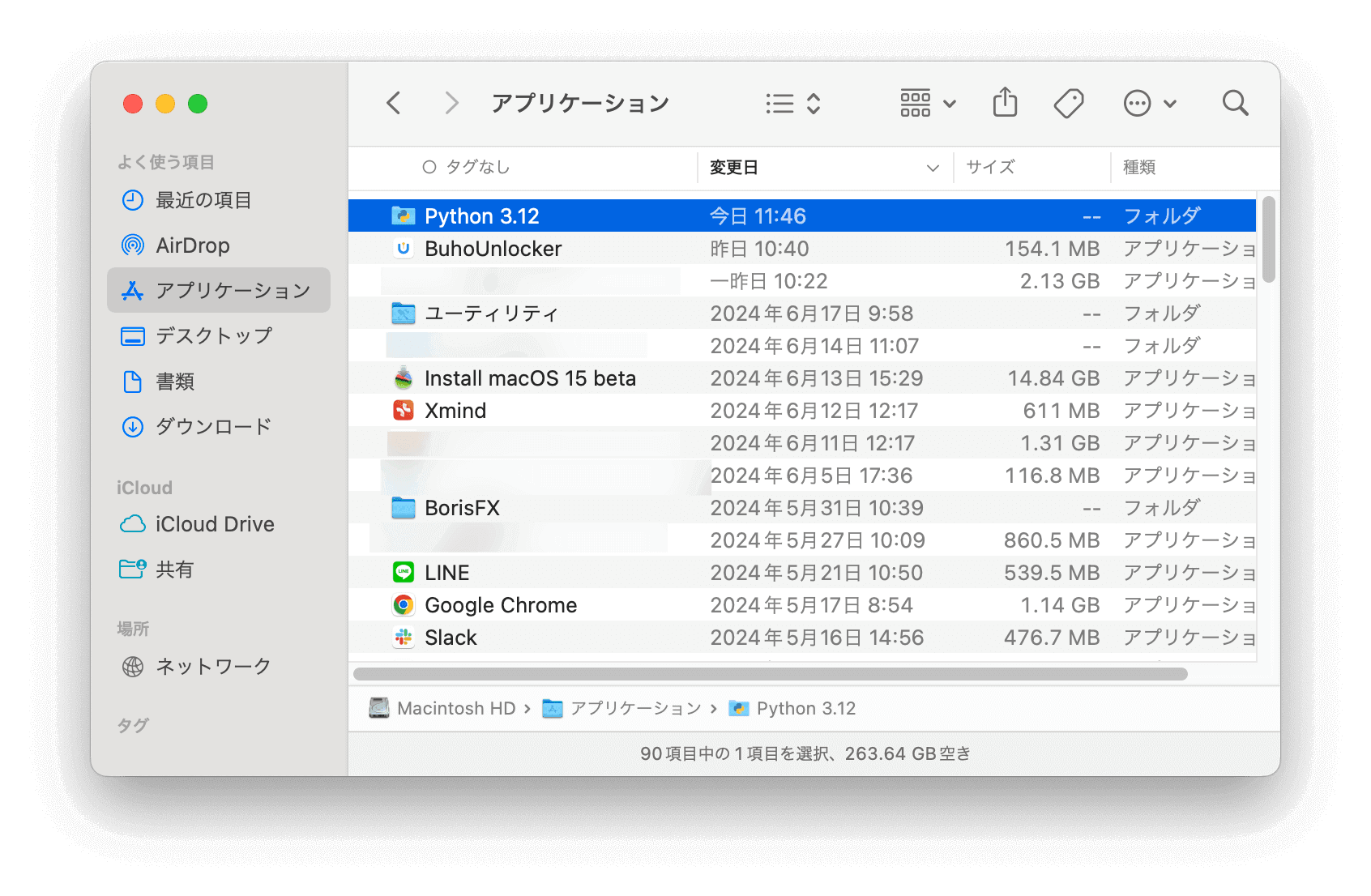Click the AirDrop radar icon
Image resolution: width=1371 pixels, height=896 pixels.
coord(133,245)
